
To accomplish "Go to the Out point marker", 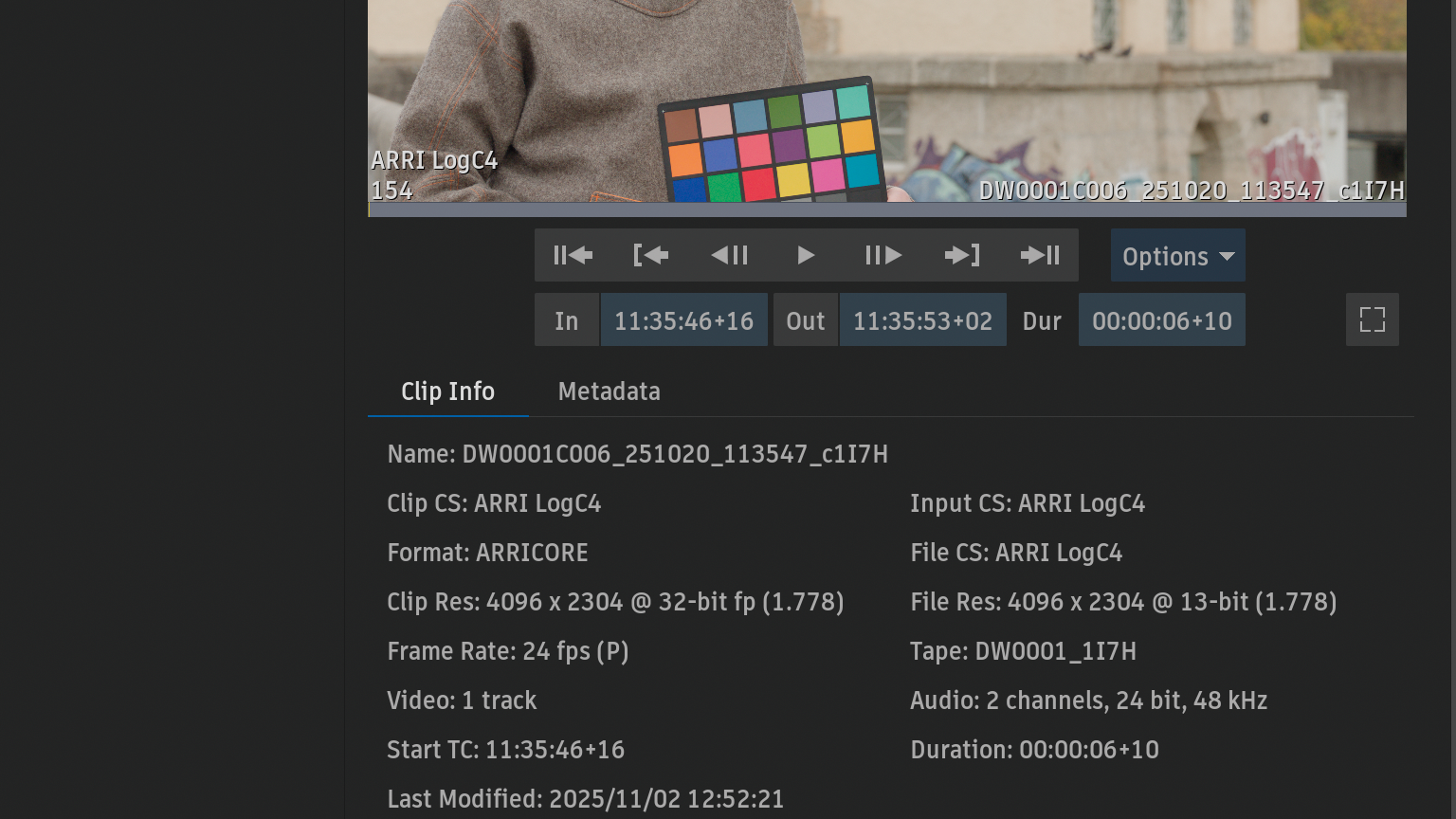I will click(961, 255).
